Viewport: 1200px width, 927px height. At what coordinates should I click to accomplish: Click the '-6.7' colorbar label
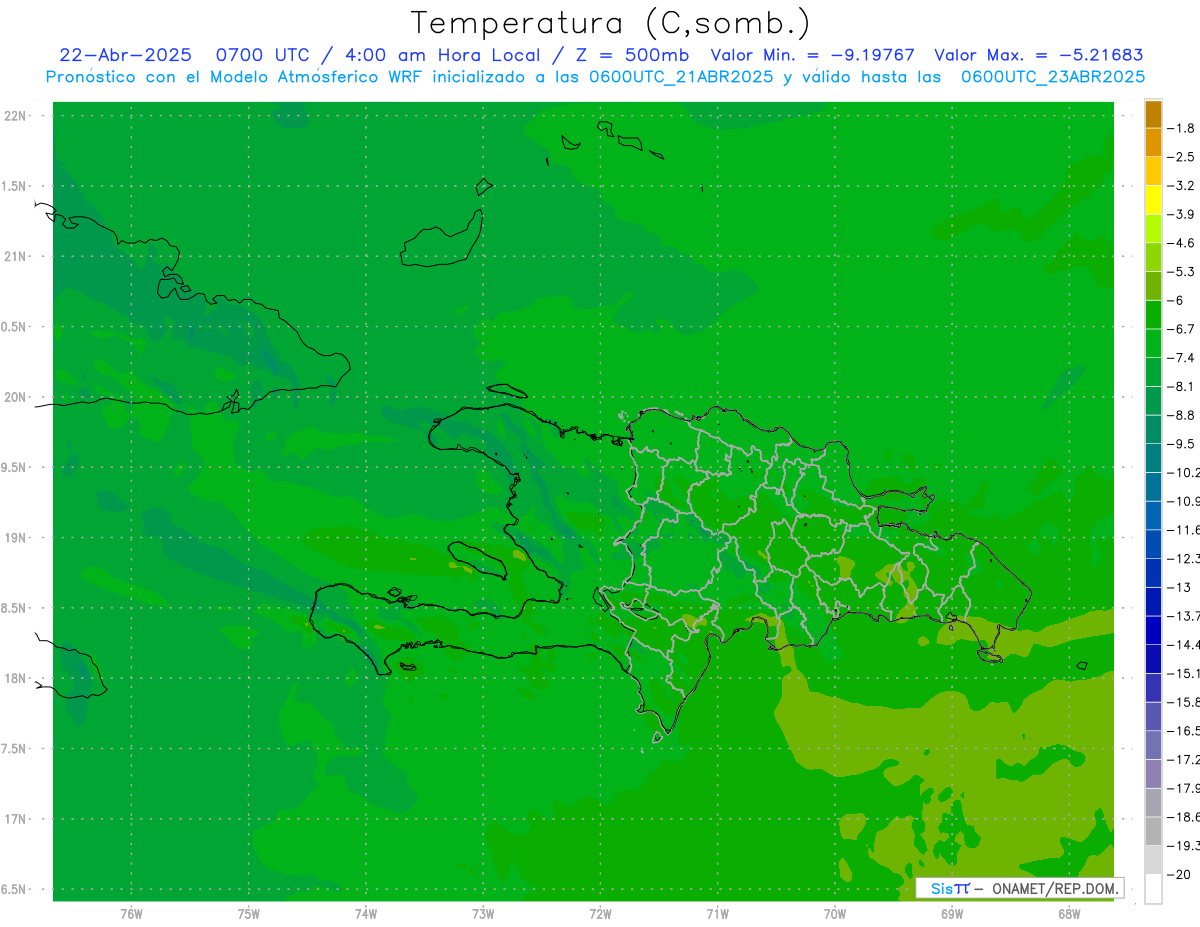pos(1182,329)
